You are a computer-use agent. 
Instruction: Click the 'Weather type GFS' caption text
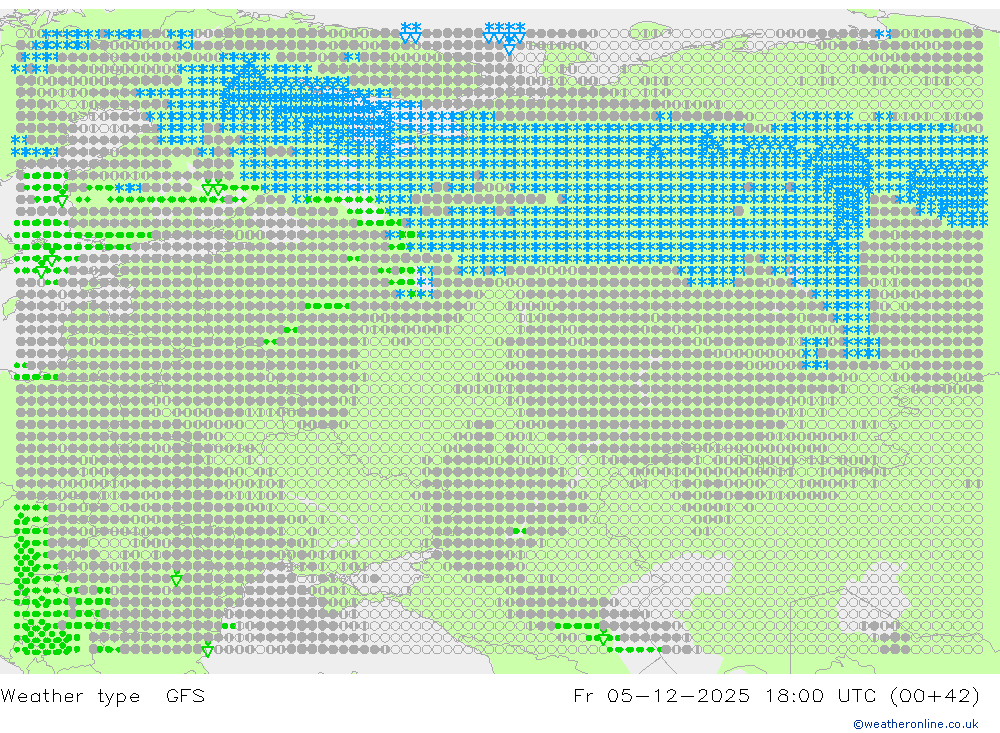point(103,695)
